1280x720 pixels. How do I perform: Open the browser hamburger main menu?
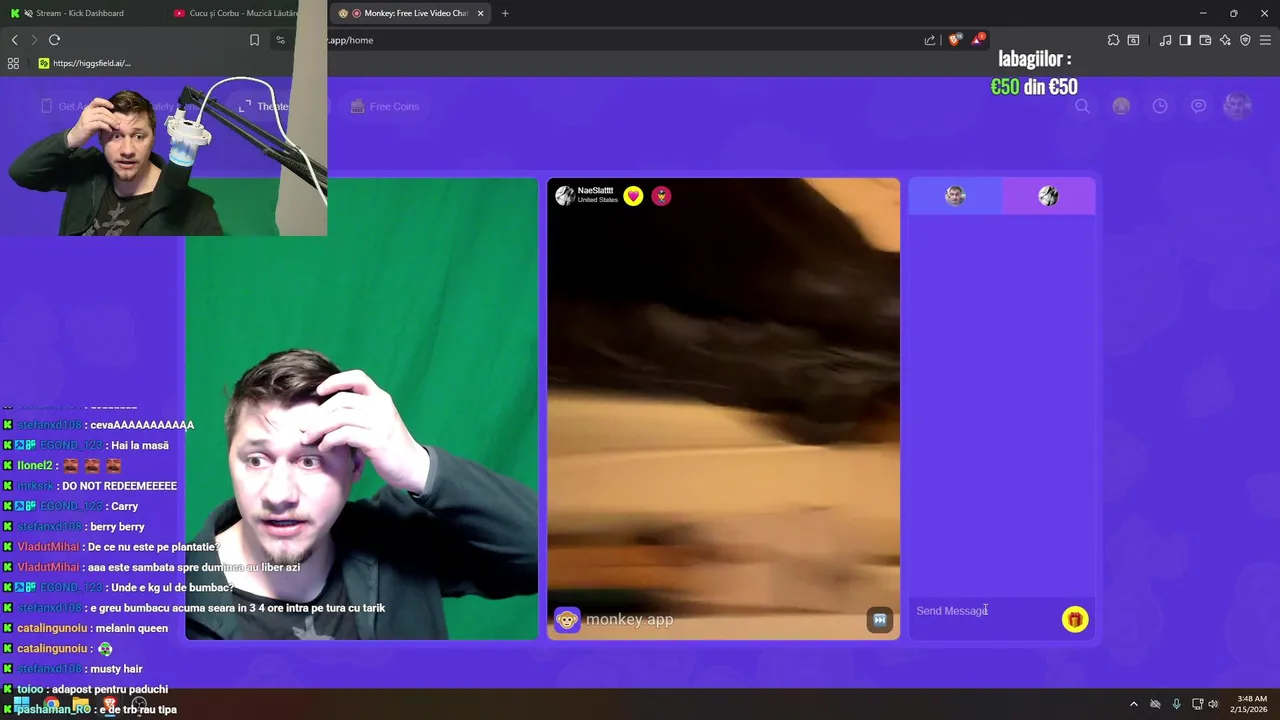point(1265,40)
